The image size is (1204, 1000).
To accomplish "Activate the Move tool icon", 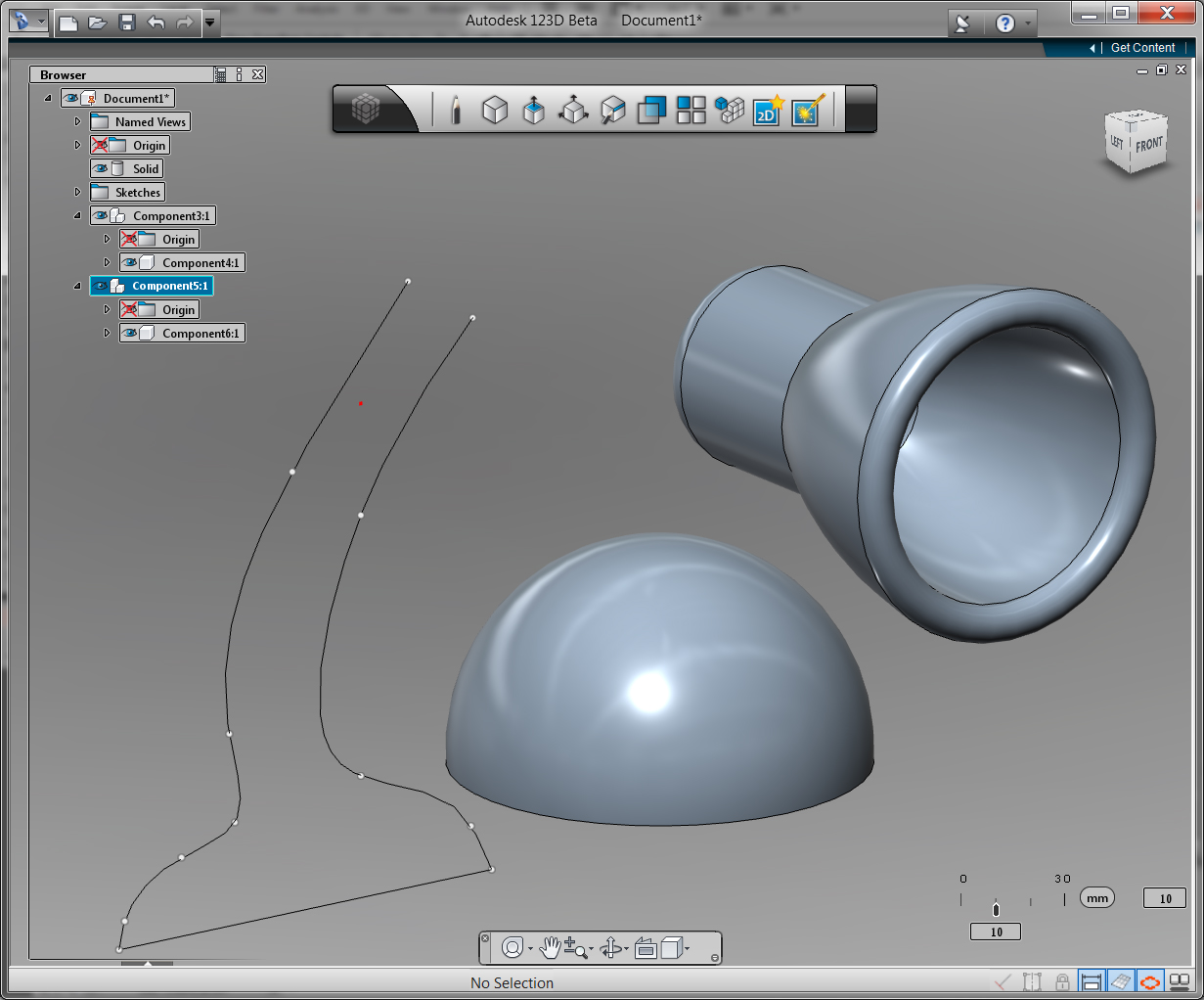I will [573, 110].
